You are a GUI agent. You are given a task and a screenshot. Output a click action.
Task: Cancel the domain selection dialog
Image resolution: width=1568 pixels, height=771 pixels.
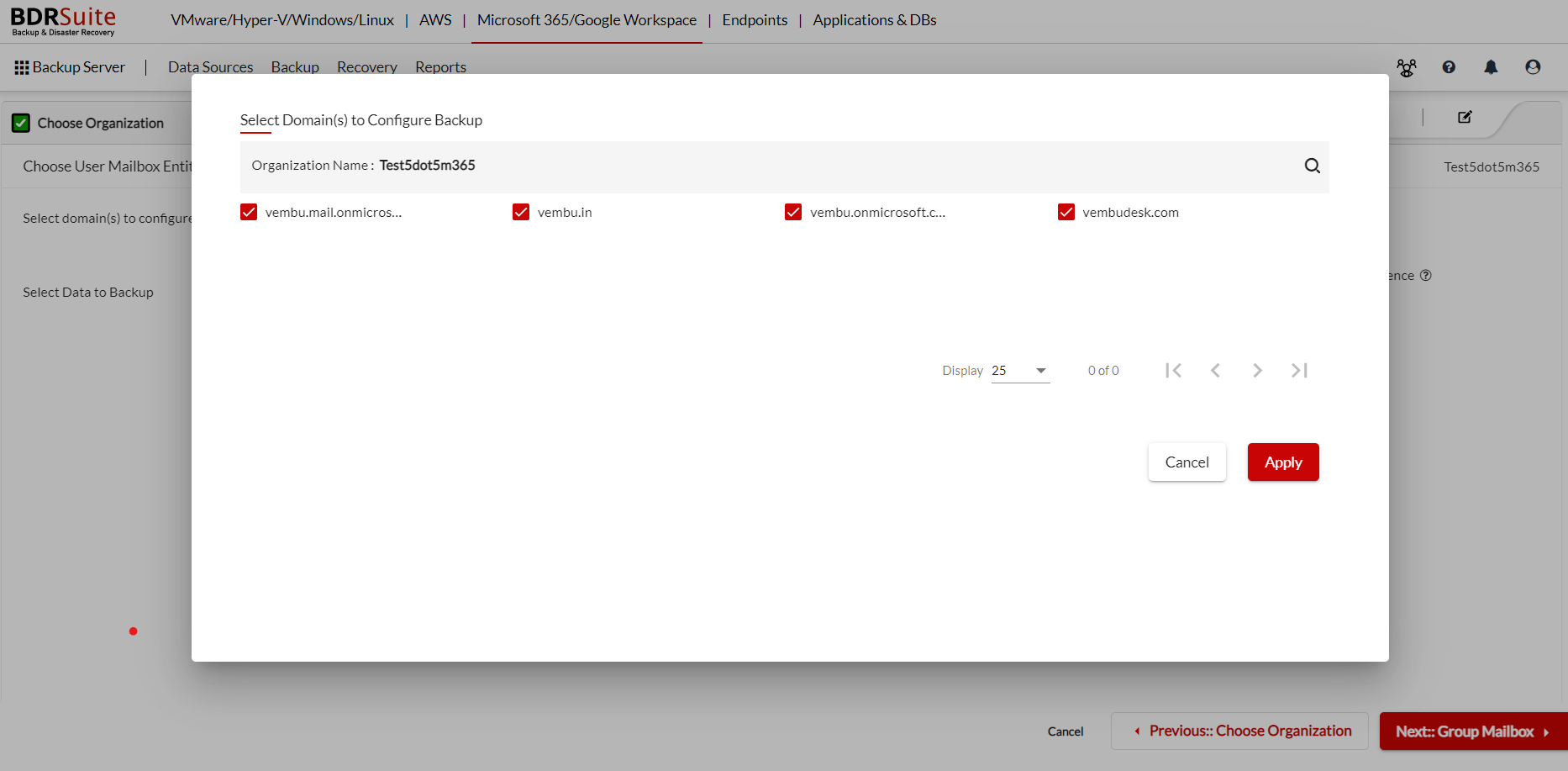(1187, 462)
